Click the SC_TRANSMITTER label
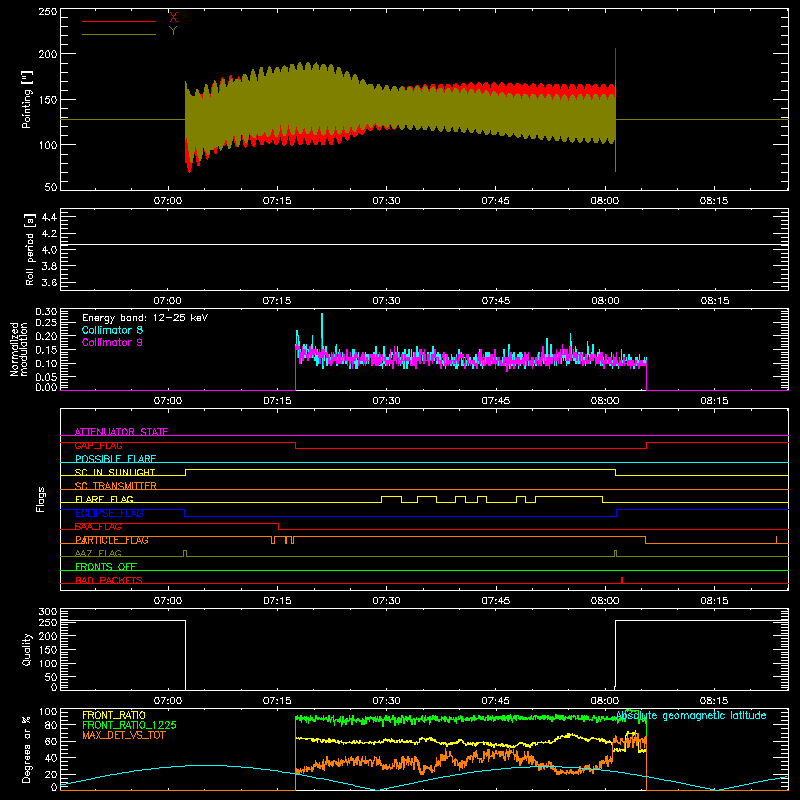Screen dimensions: 800x800 (x=116, y=486)
